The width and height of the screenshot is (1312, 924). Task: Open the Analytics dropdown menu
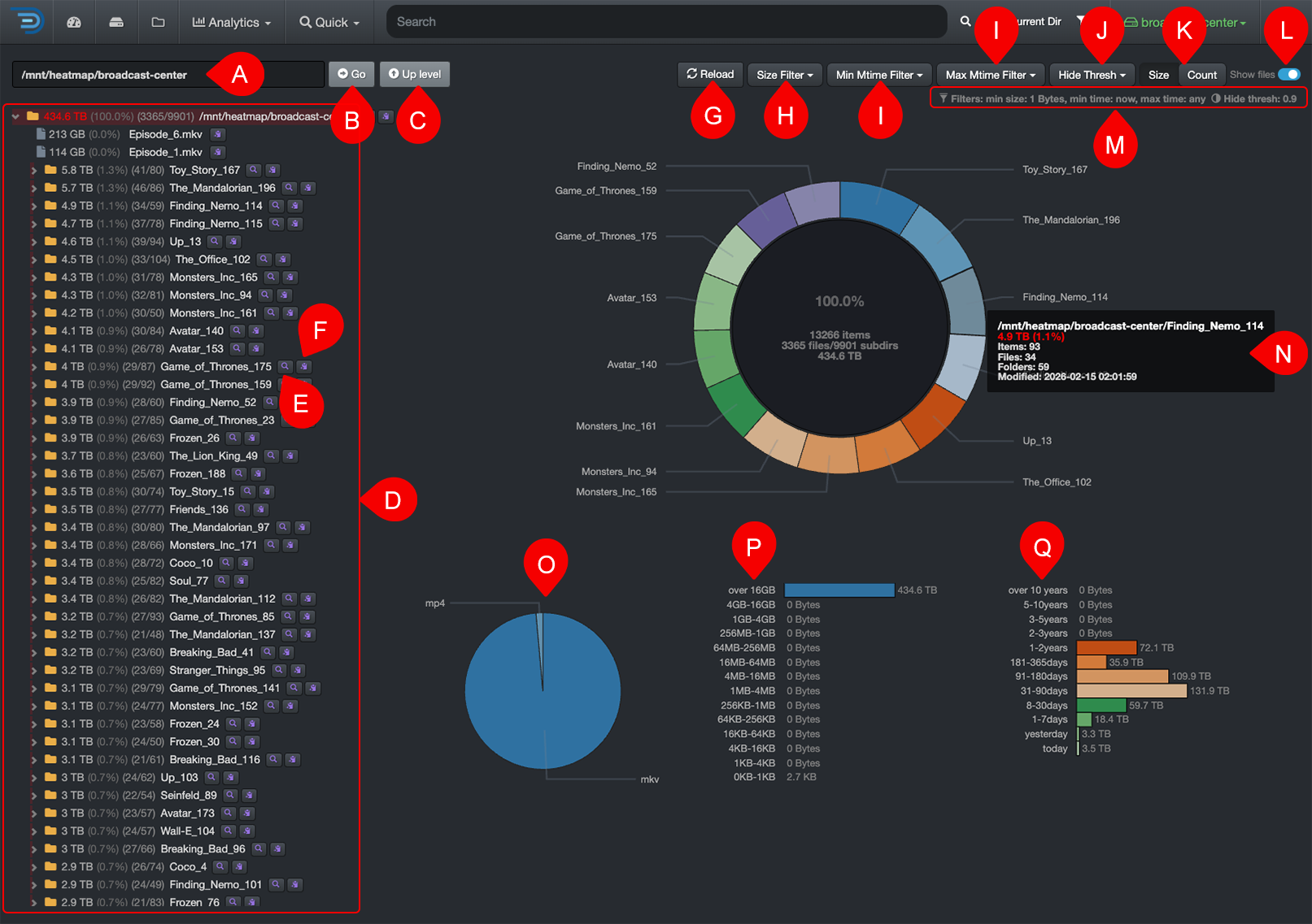[232, 22]
